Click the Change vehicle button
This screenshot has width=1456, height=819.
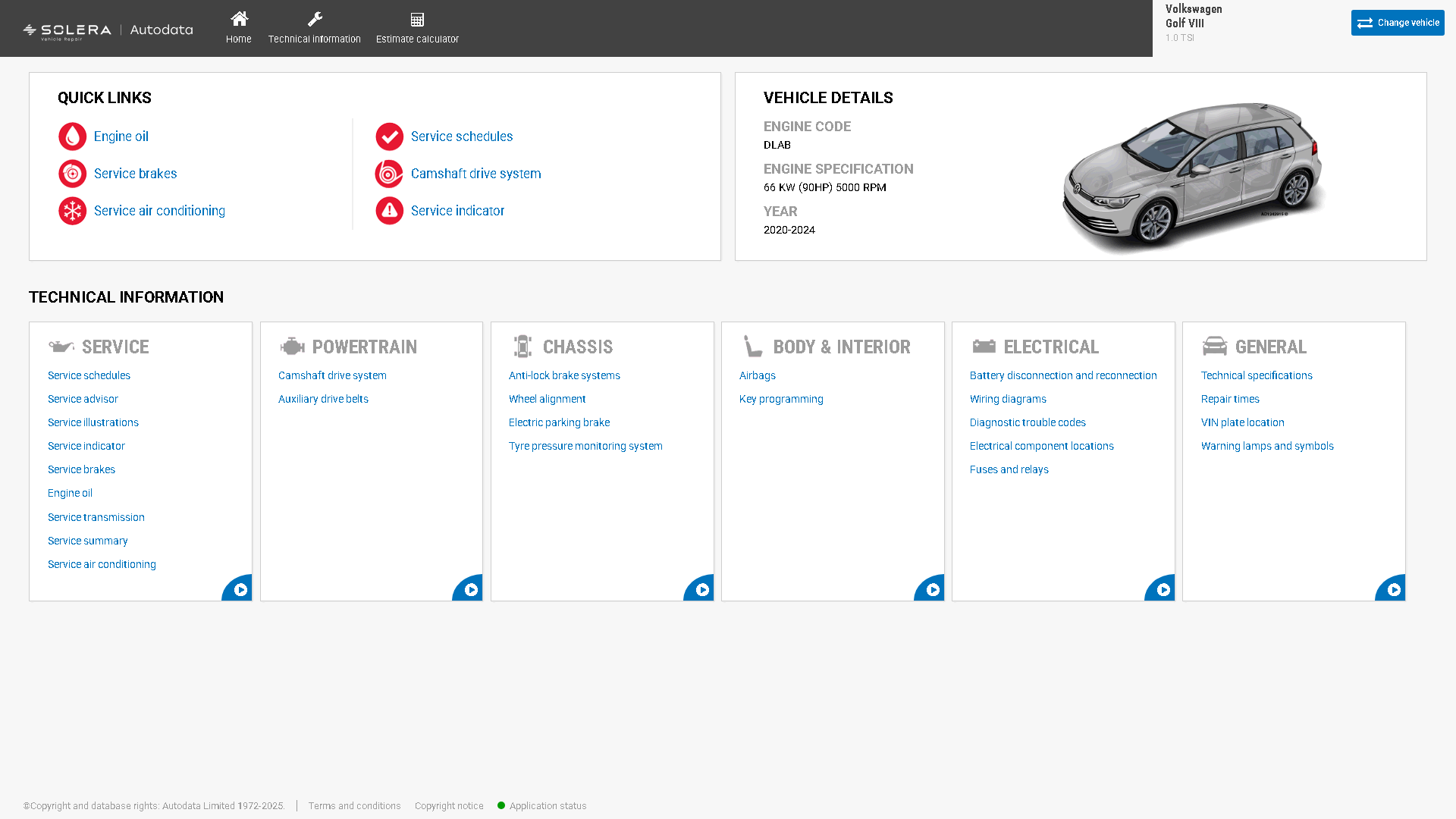1398,23
